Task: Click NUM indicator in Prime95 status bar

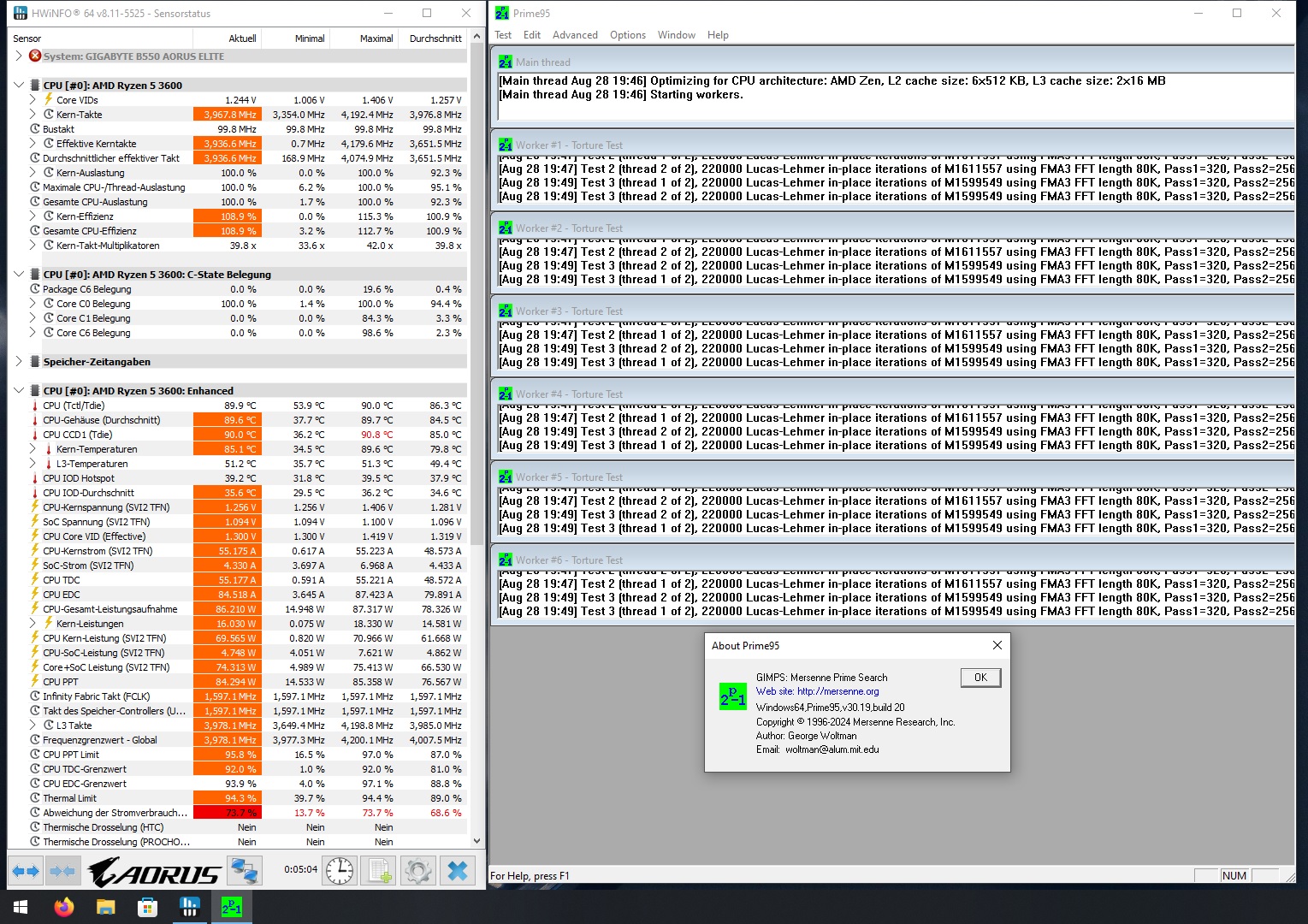Action: (x=1234, y=875)
